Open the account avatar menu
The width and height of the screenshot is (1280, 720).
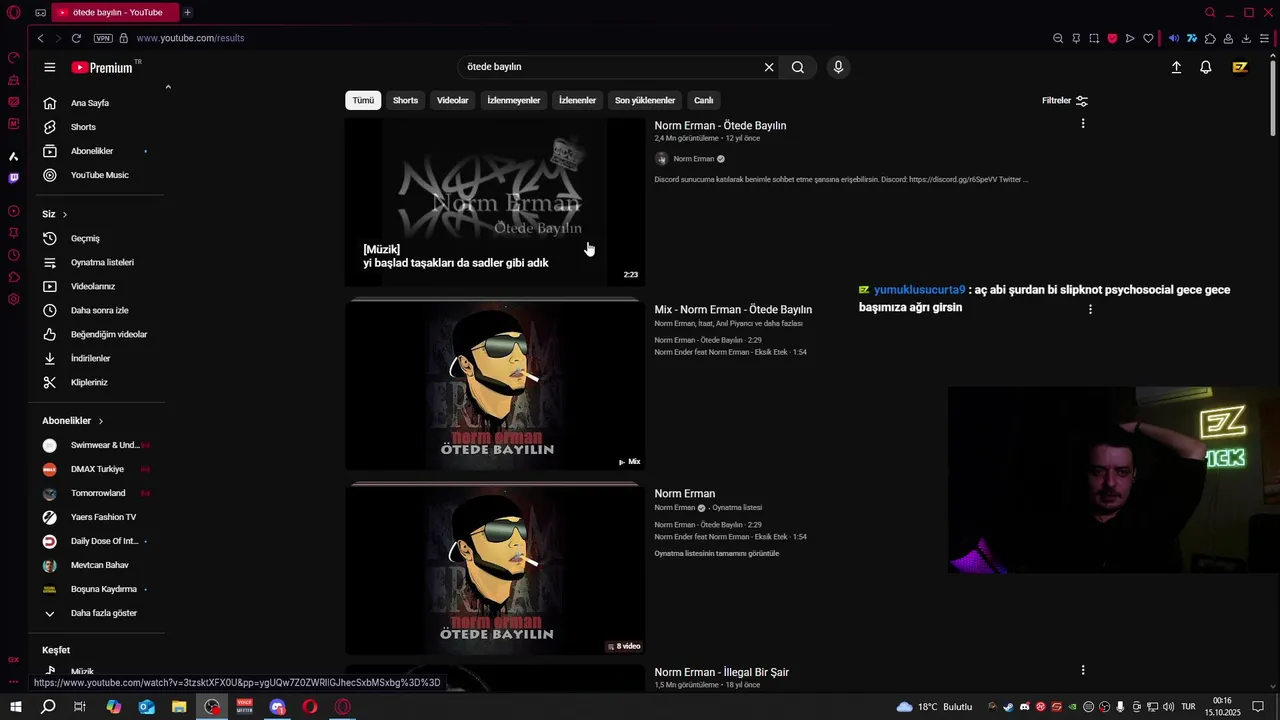[1240, 67]
